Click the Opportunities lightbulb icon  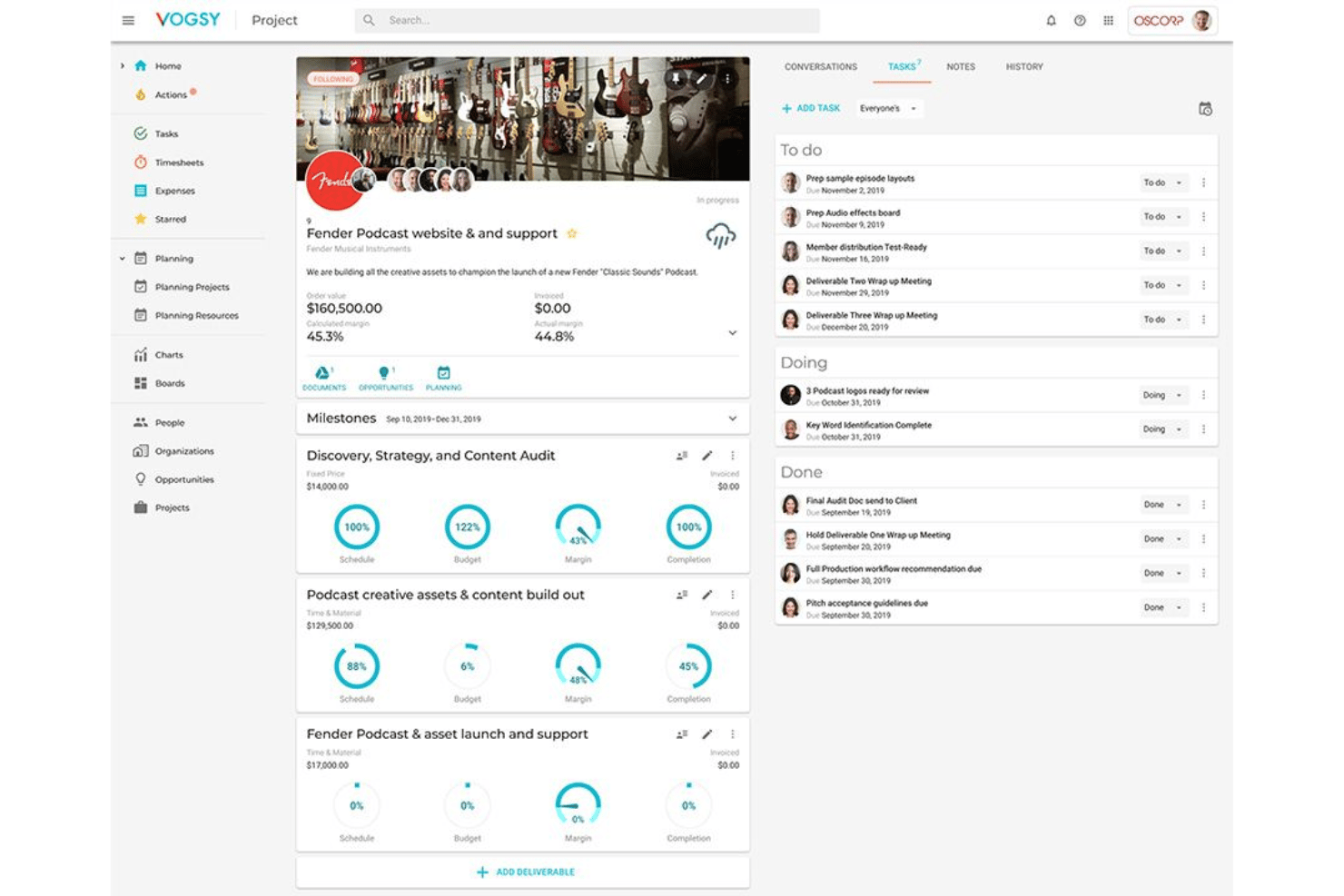click(x=384, y=373)
